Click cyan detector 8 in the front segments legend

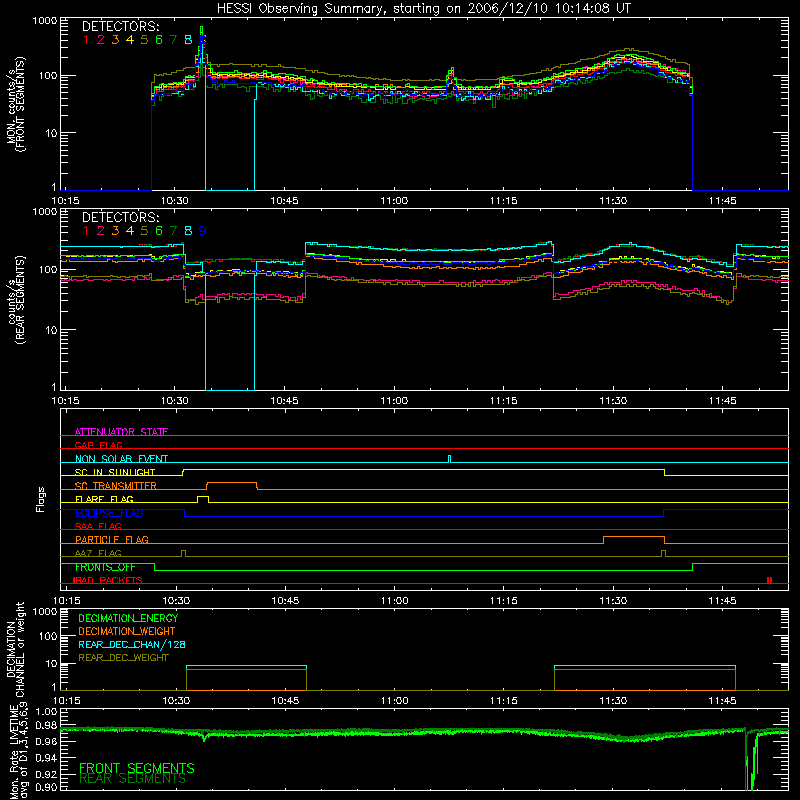click(x=188, y=39)
